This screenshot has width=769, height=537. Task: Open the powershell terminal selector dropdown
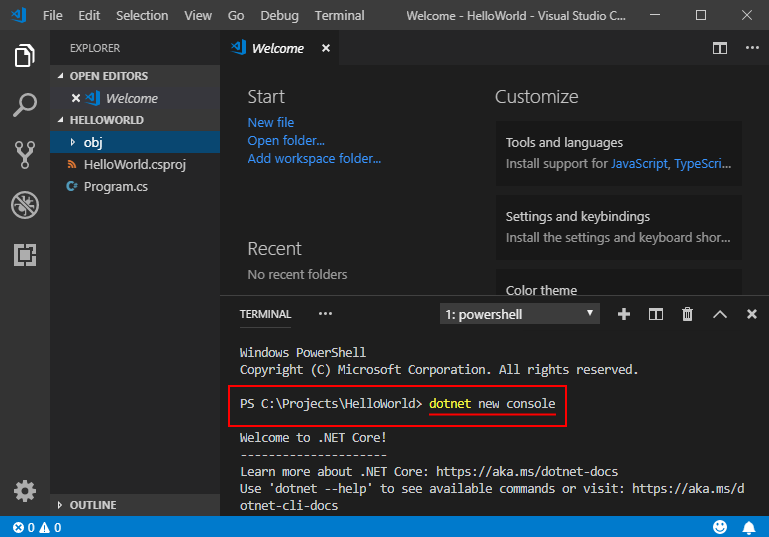519,314
